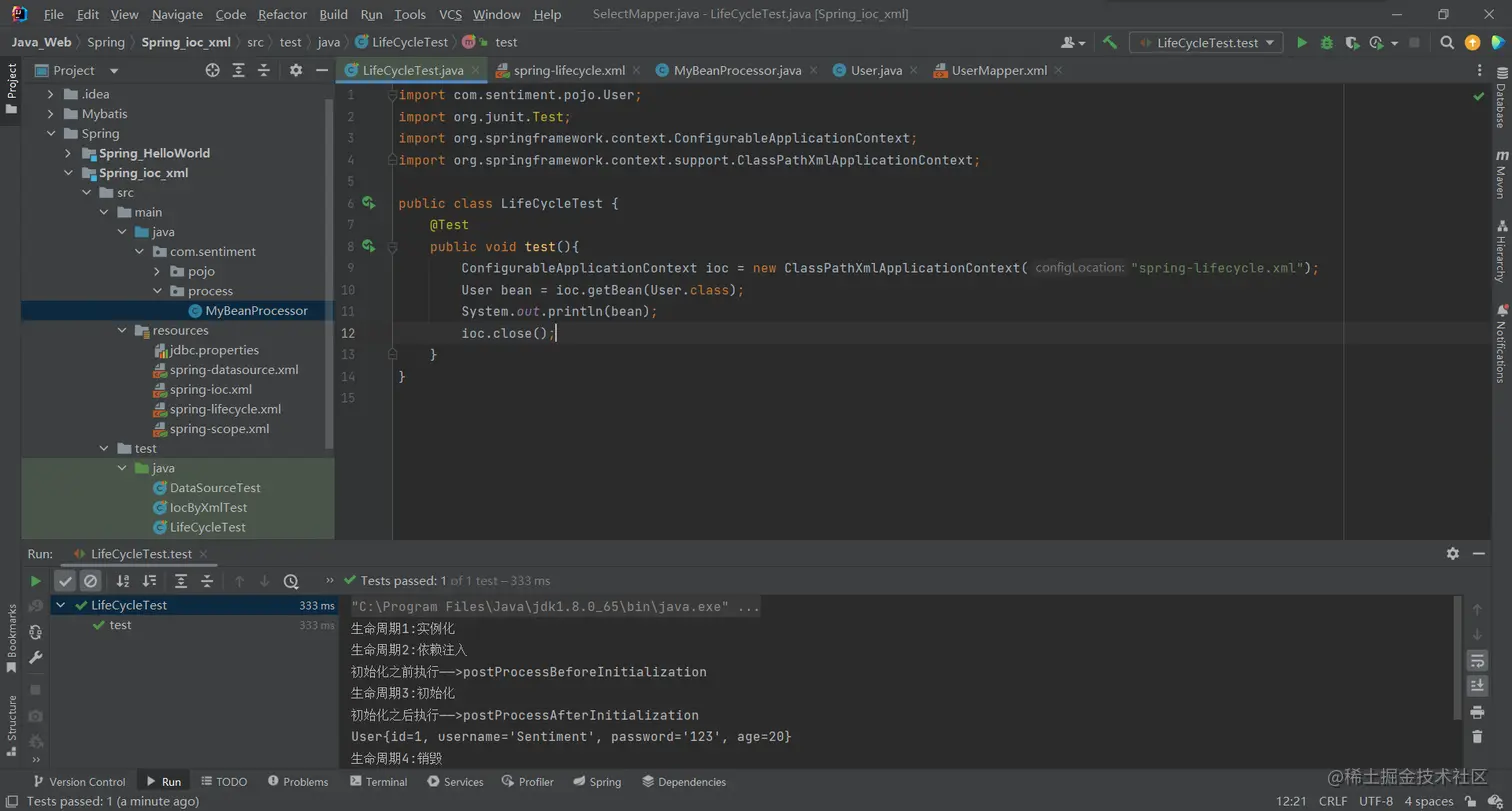The width and height of the screenshot is (1512, 811).
Task: Open the test history clock icon
Action: coord(291,581)
